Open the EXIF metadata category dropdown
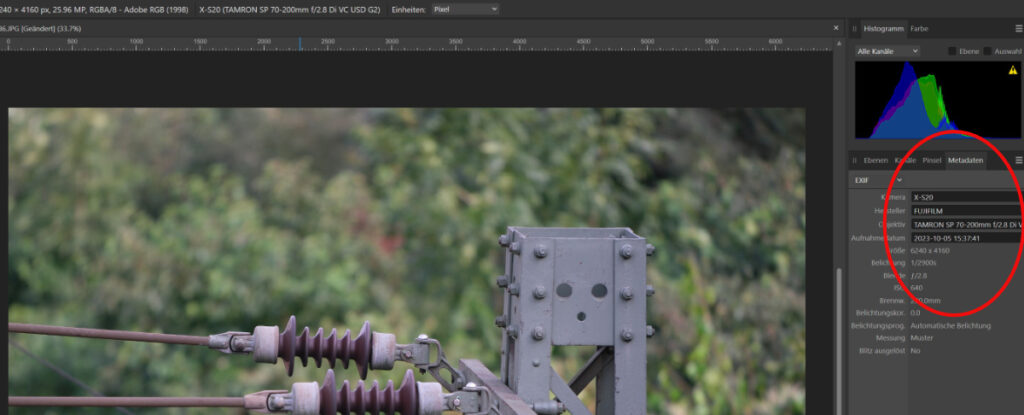1024x415 pixels. (x=878, y=180)
